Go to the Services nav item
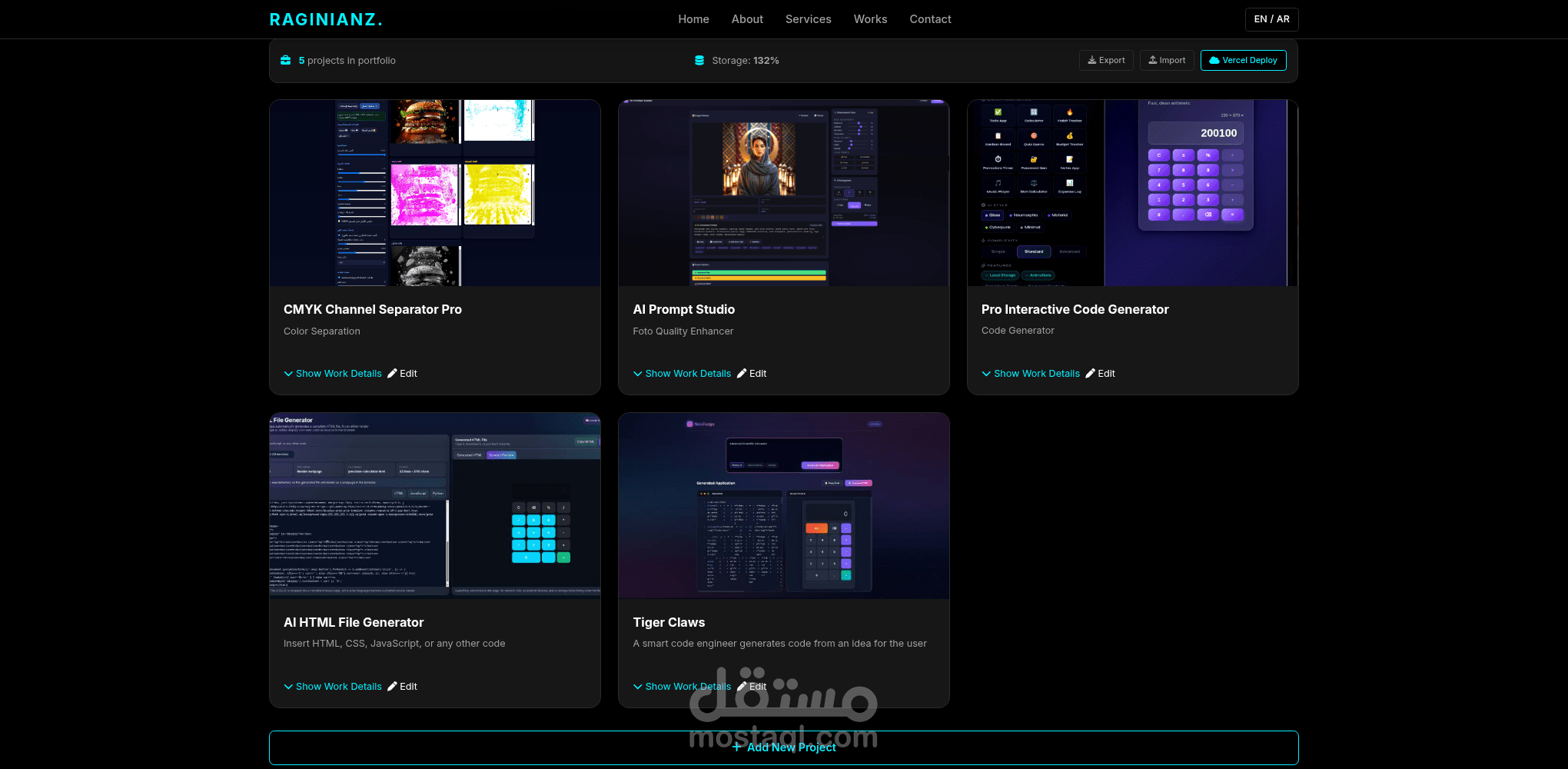This screenshot has height=769, width=1568. pyautogui.click(x=808, y=19)
